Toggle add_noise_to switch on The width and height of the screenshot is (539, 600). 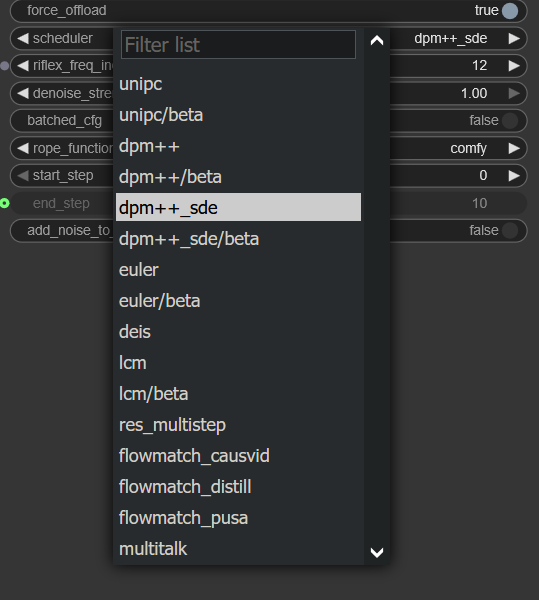point(510,230)
